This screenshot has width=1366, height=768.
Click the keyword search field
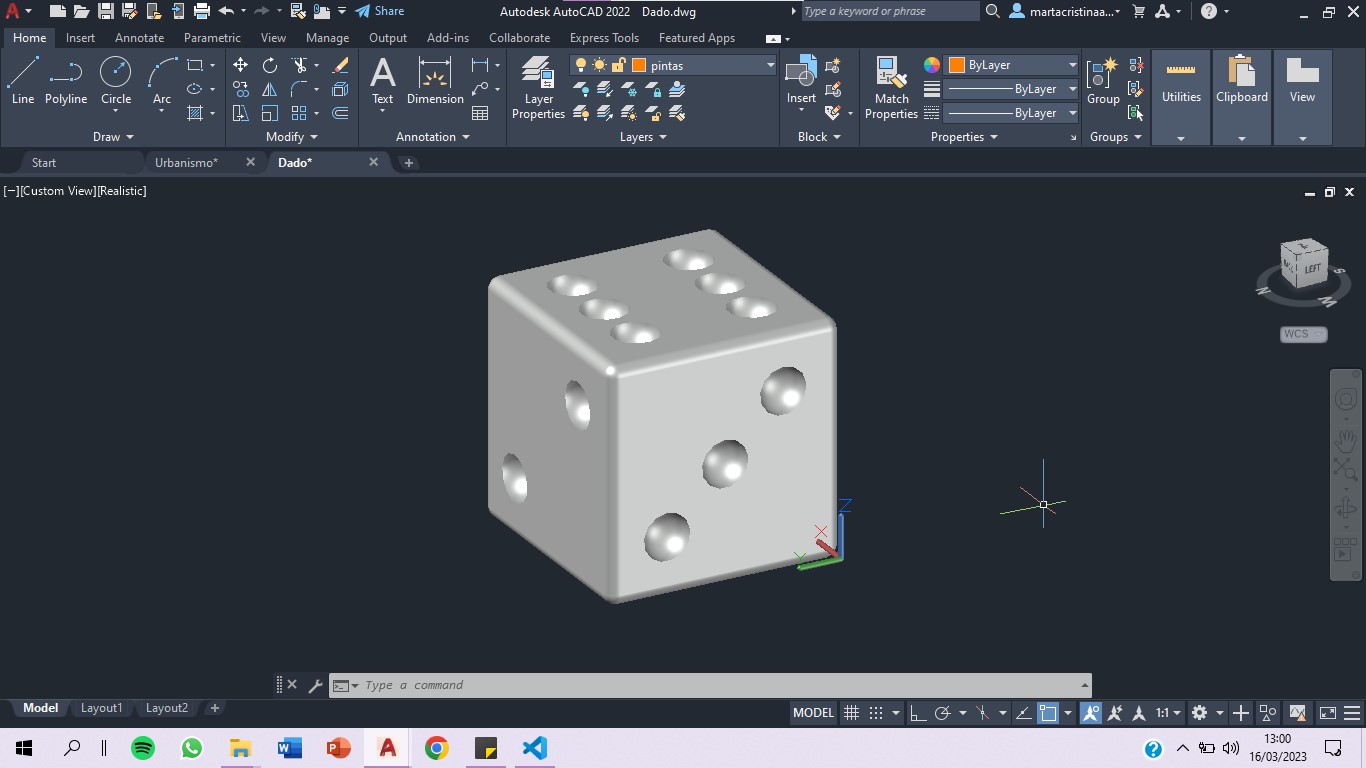[890, 11]
